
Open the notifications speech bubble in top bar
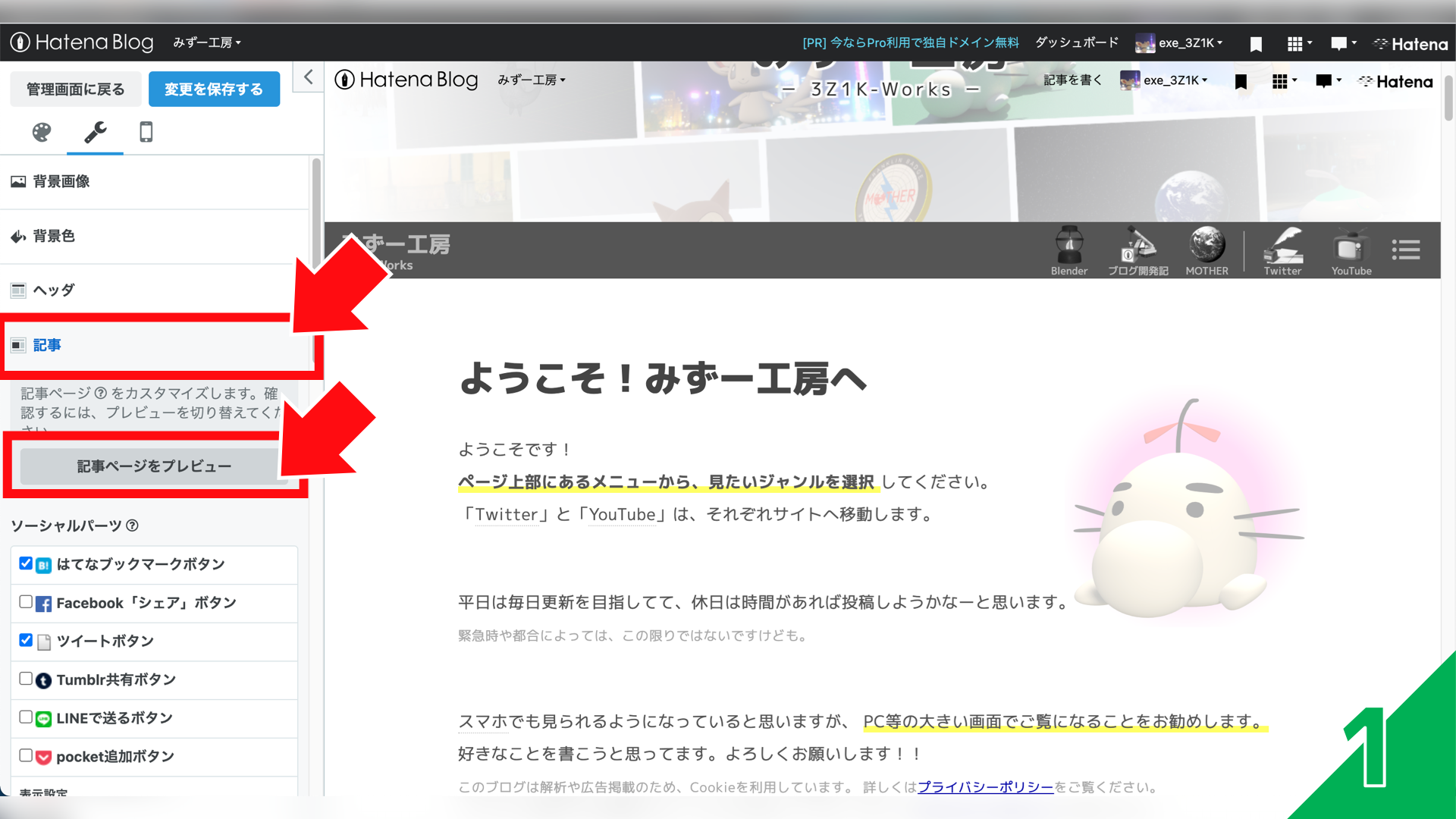[x=1343, y=44]
